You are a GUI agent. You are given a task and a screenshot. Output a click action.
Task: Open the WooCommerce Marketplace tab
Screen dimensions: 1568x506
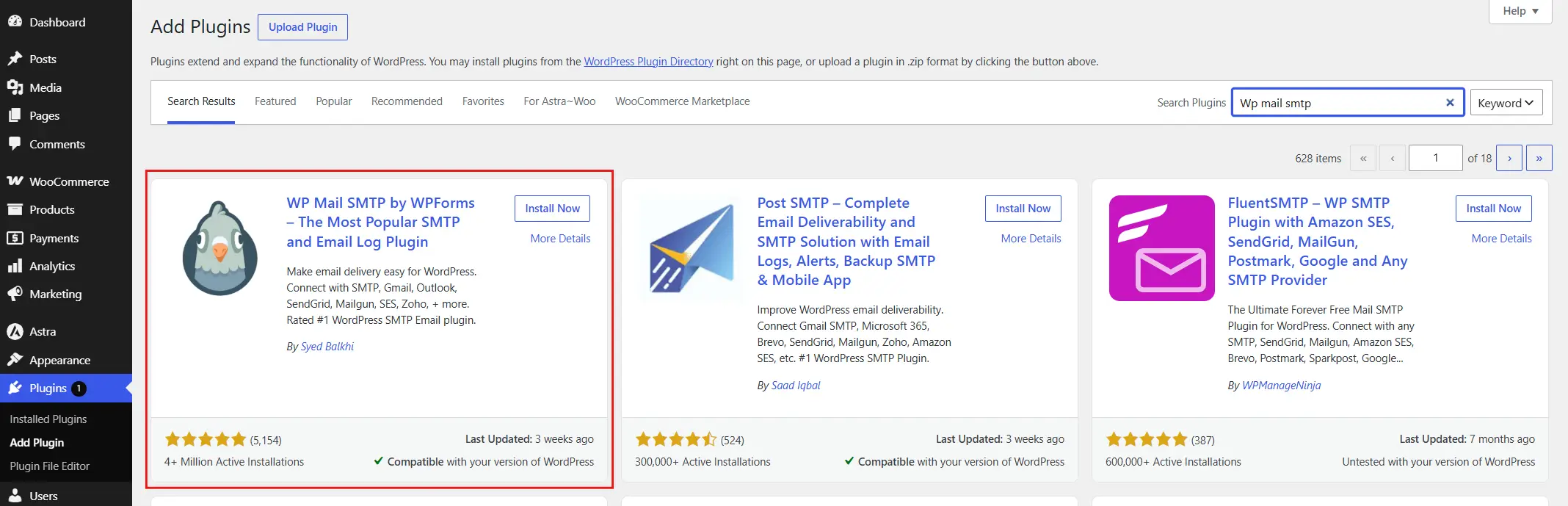(x=683, y=101)
